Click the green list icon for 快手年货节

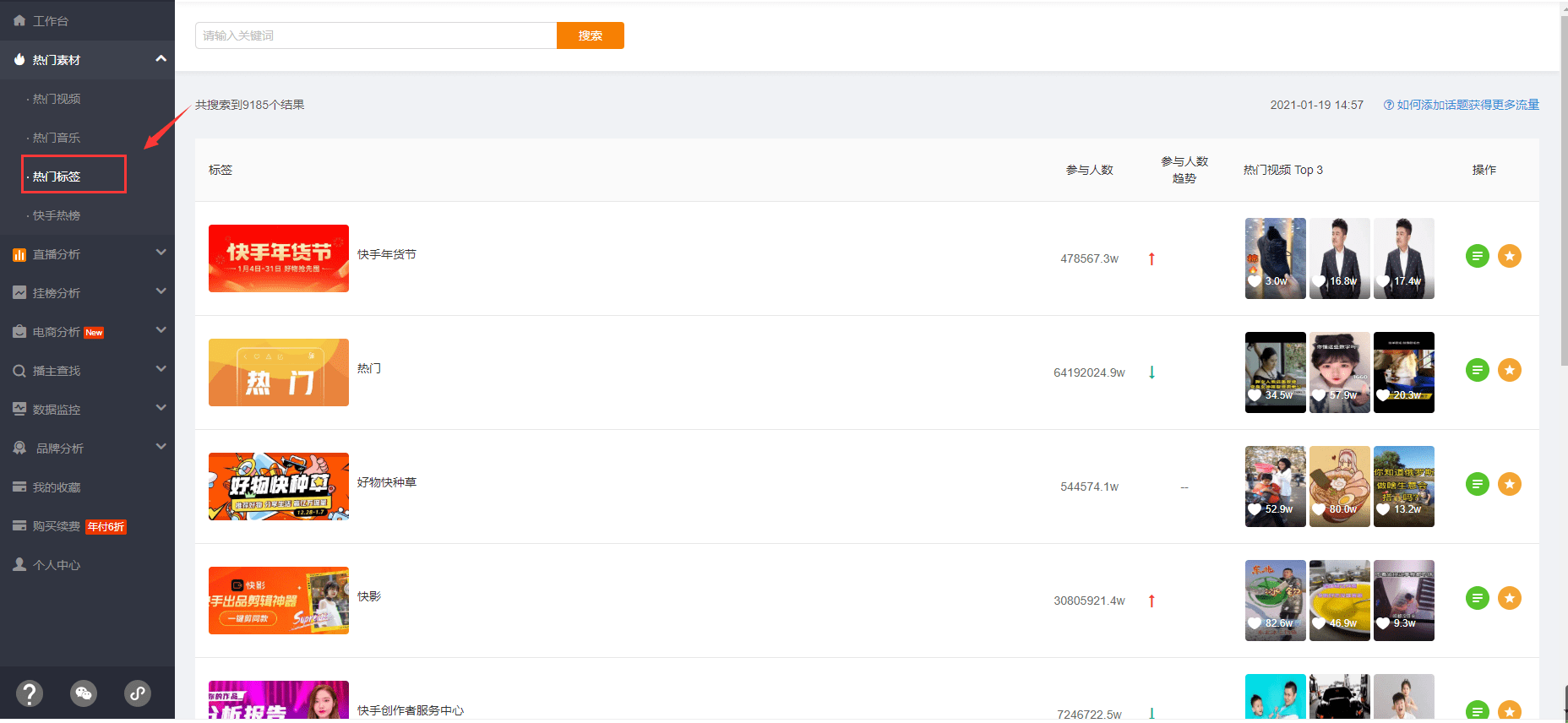pyautogui.click(x=1477, y=256)
